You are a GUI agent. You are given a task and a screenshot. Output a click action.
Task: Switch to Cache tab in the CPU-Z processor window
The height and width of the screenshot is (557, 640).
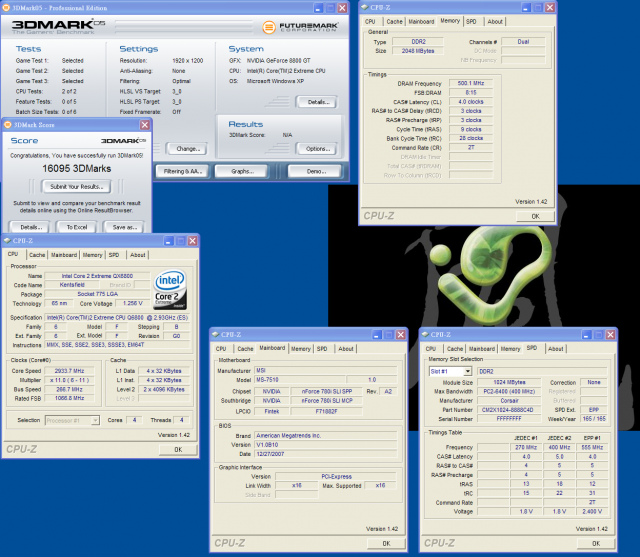click(37, 255)
